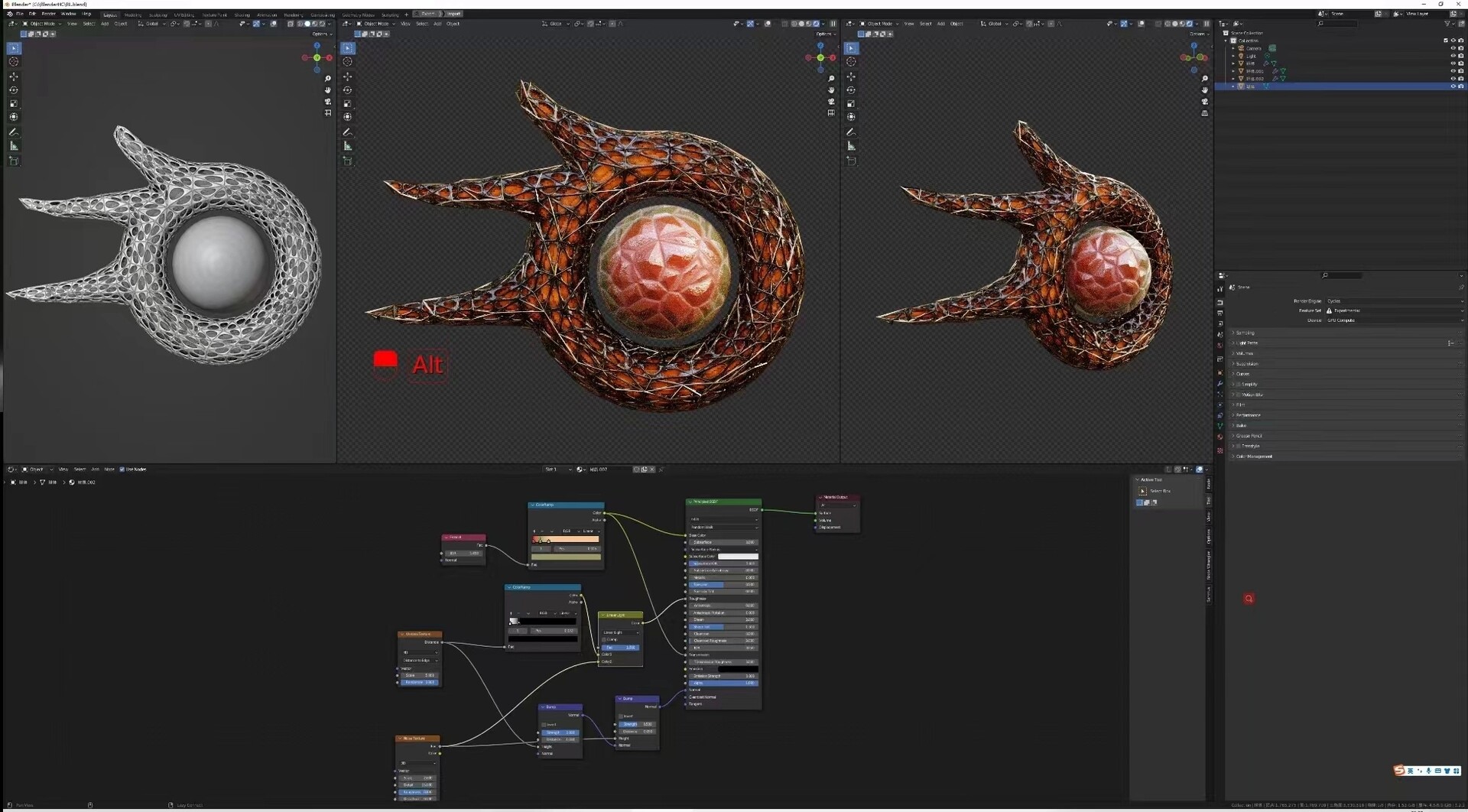Screen dimensions: 1468x812
Task: Select the Scale tool
Action: (x=14, y=102)
